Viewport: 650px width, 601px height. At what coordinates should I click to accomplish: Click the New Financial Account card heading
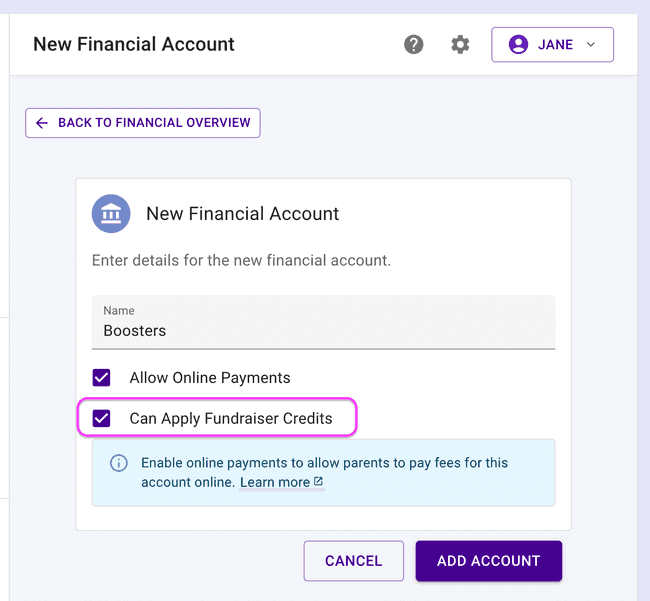[x=243, y=214]
